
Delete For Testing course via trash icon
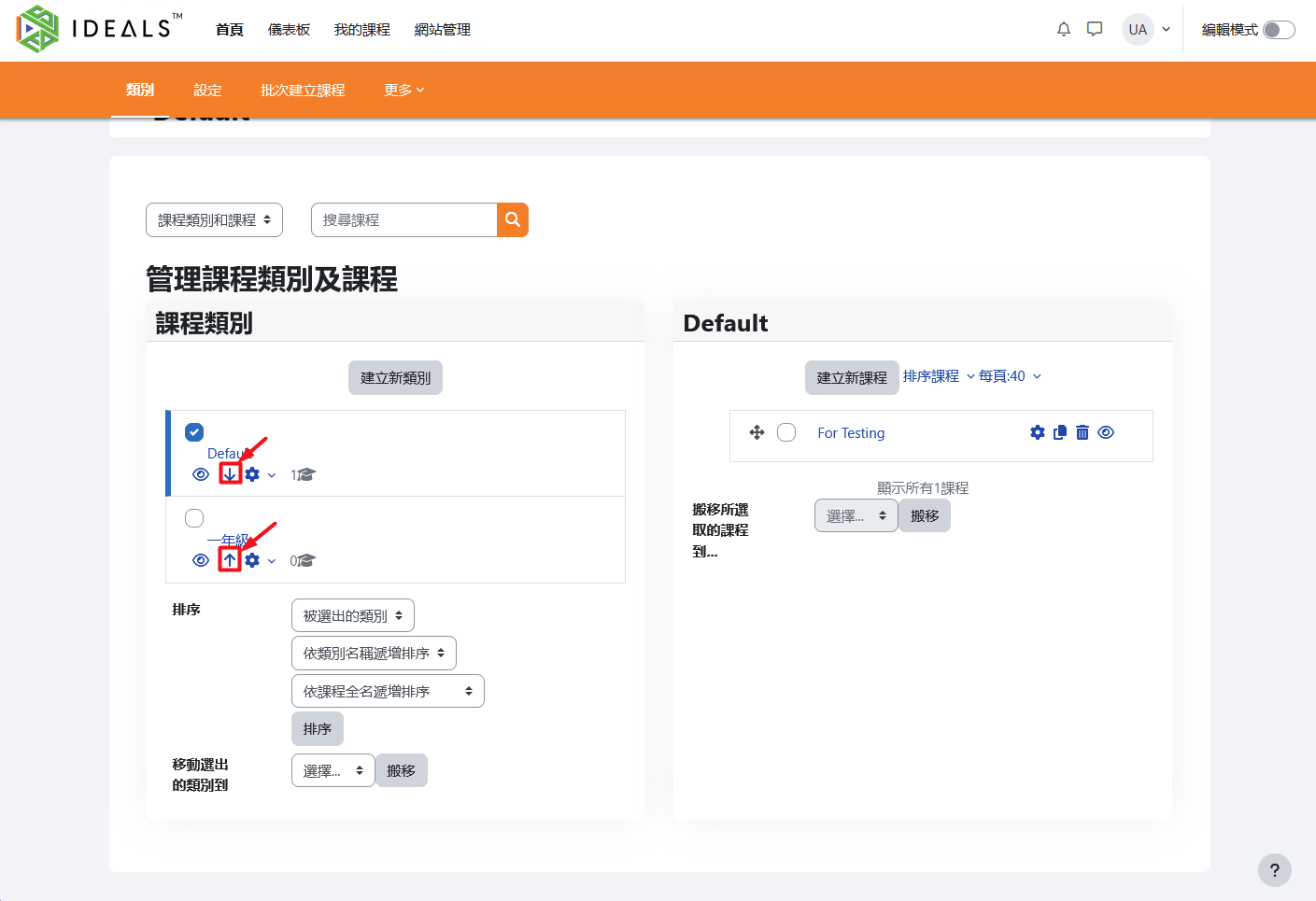(1082, 432)
